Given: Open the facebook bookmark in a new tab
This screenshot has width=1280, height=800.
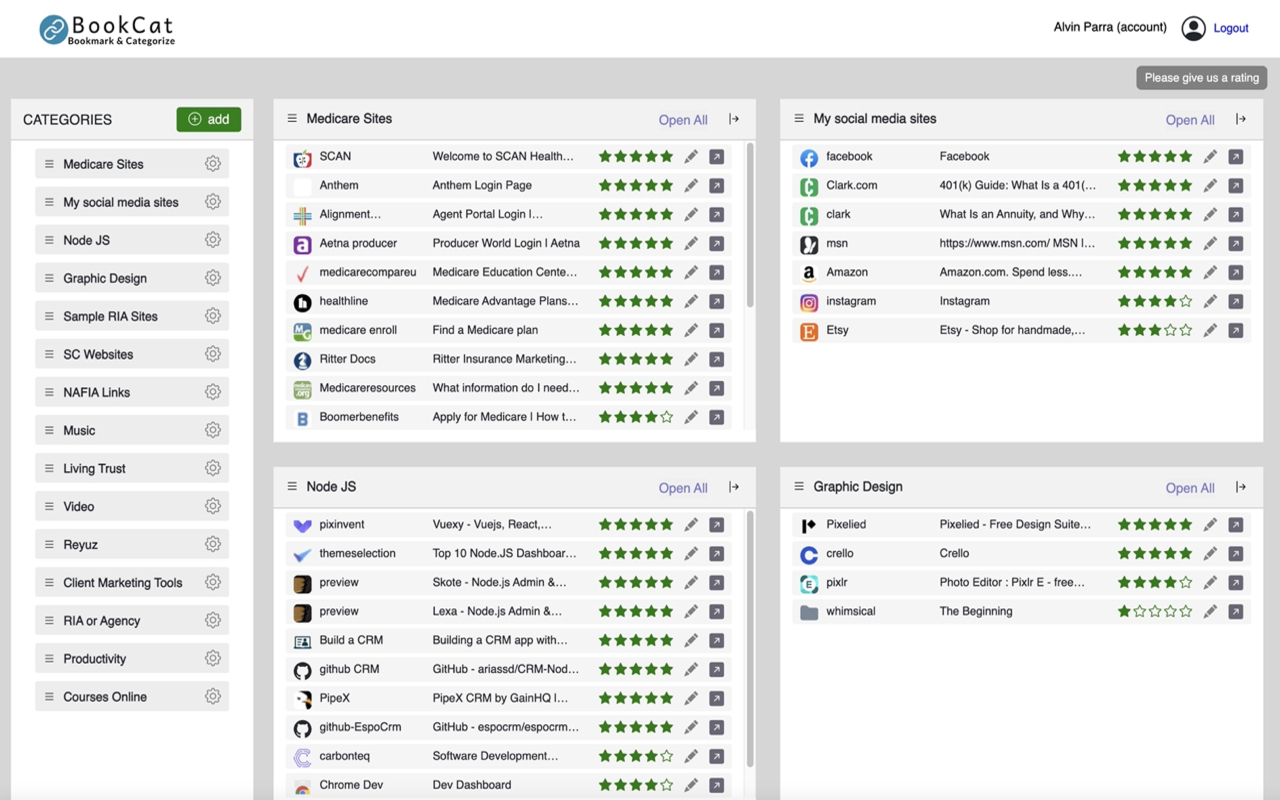Looking at the screenshot, I should (x=1236, y=156).
